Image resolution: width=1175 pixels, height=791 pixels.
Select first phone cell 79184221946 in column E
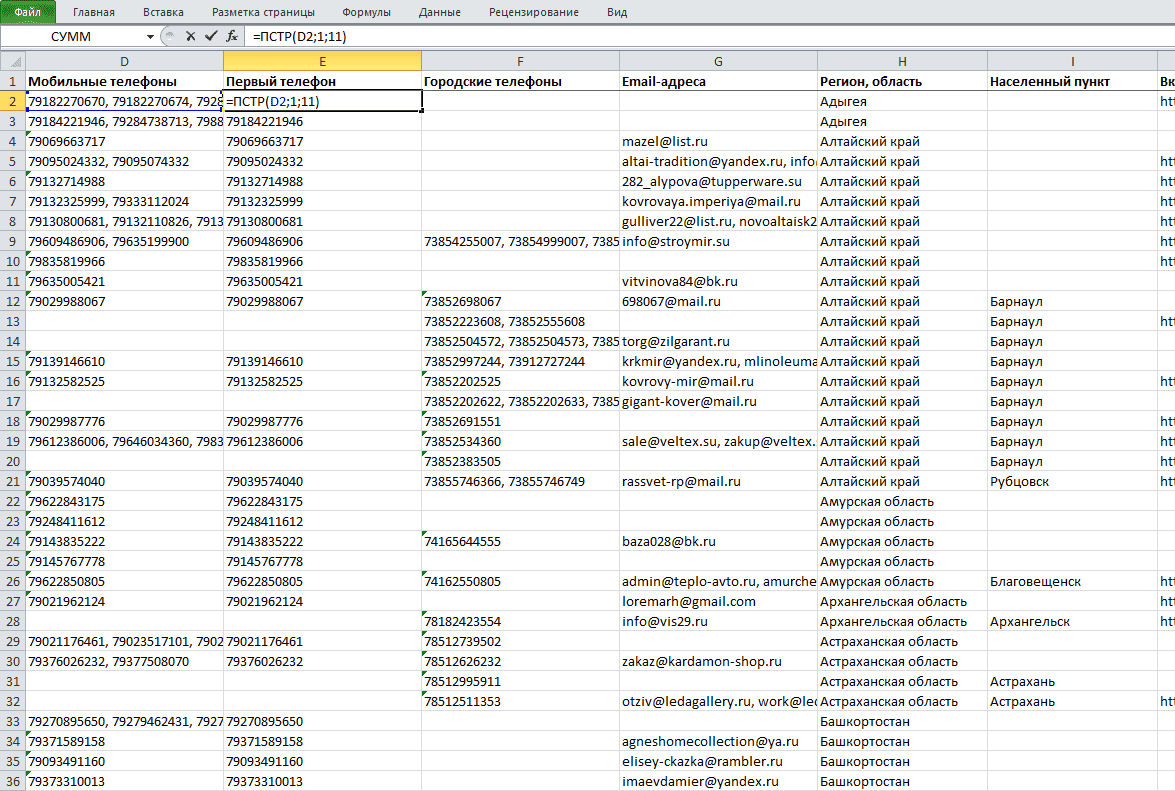click(x=322, y=121)
